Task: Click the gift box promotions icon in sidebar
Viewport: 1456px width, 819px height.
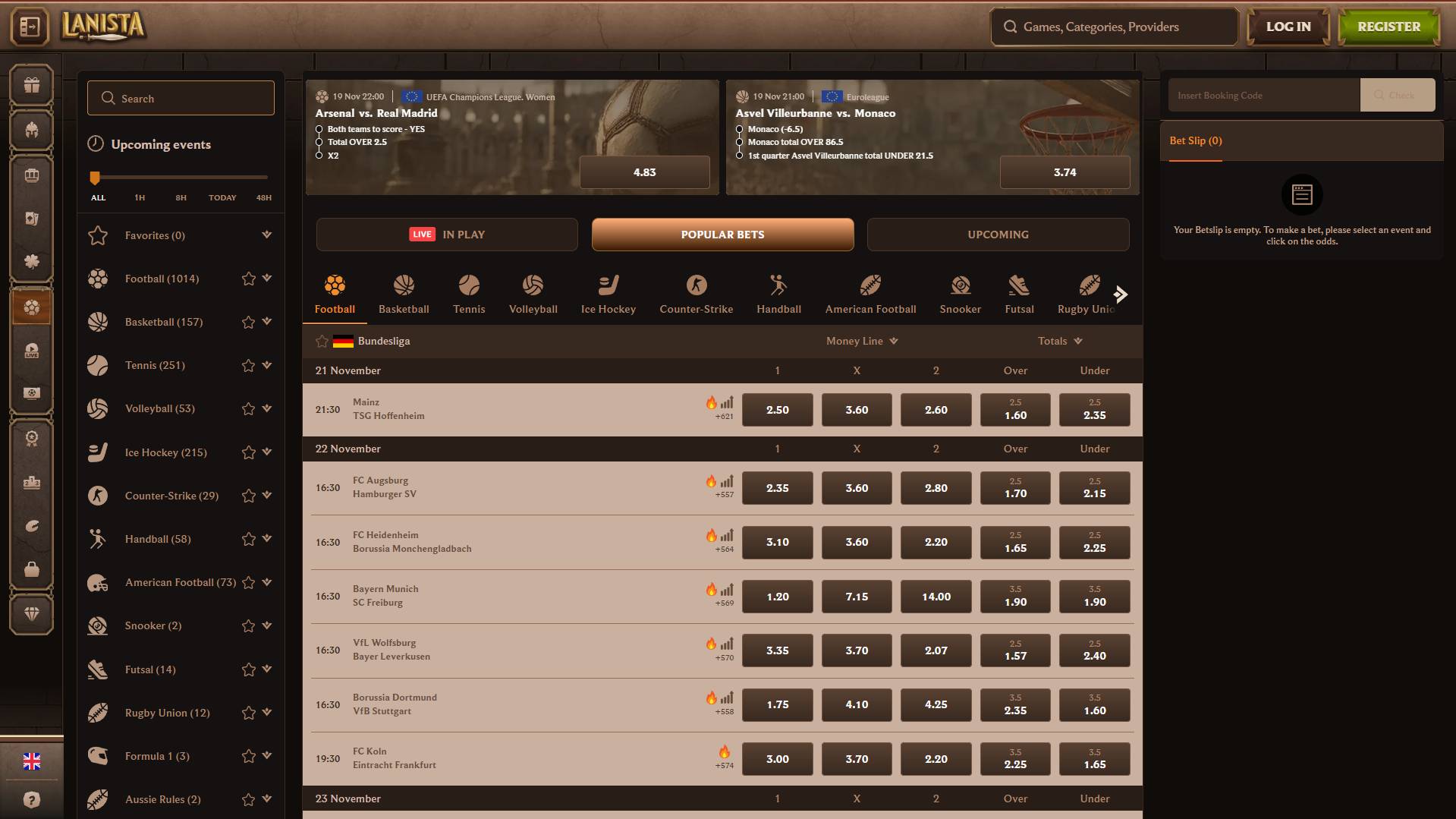Action: [31, 85]
